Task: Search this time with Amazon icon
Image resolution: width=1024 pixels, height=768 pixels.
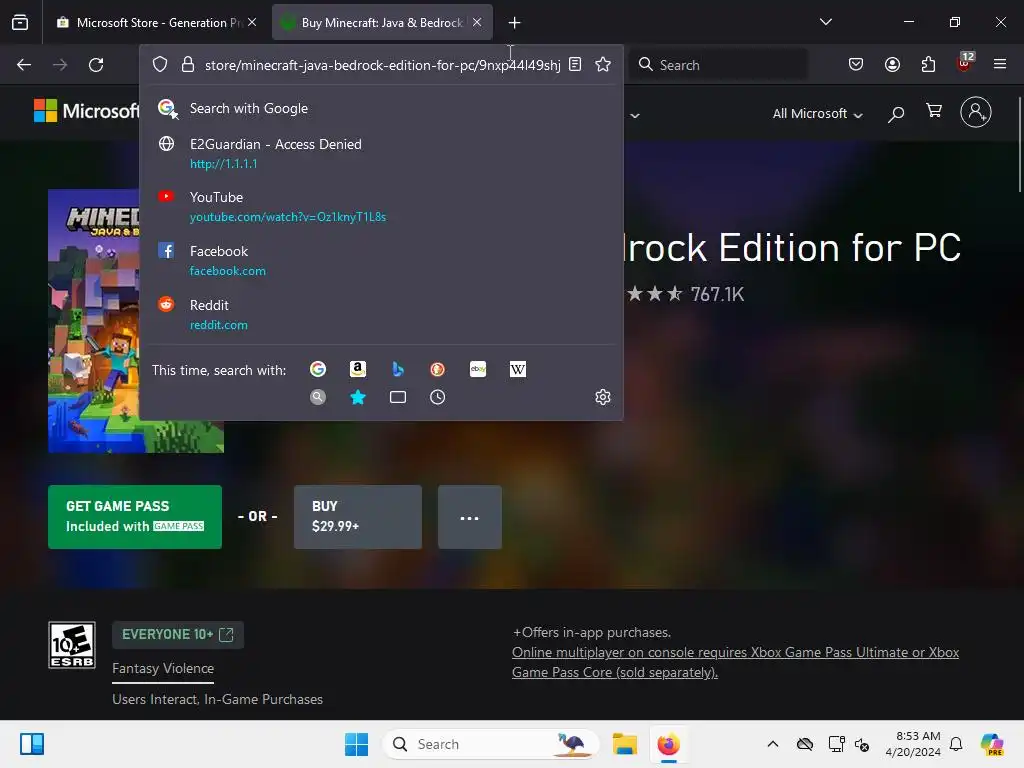Action: pos(357,370)
